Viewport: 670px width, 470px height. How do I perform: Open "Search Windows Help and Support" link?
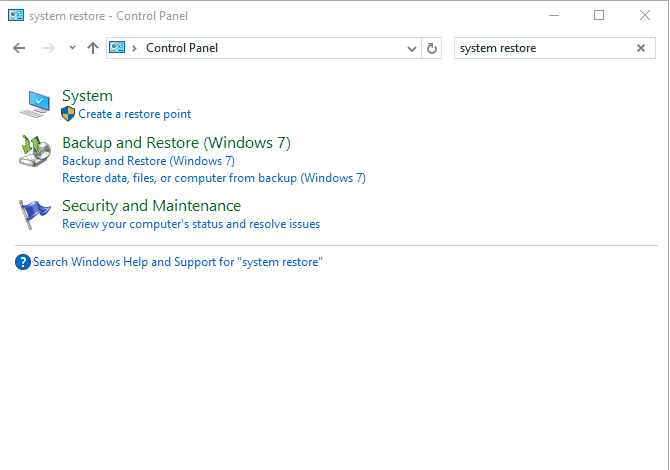coord(177,262)
